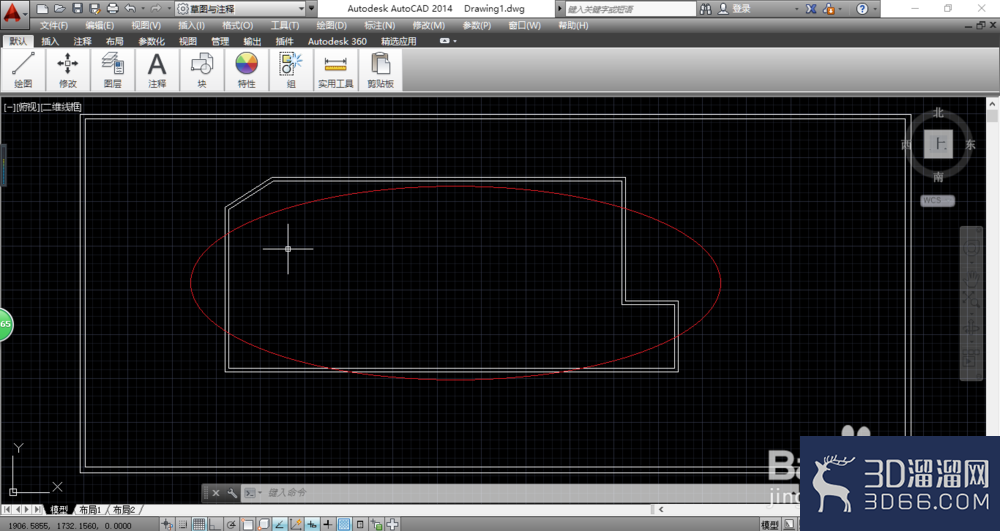
Task: Open the 标注(N) menu
Action: (379, 25)
